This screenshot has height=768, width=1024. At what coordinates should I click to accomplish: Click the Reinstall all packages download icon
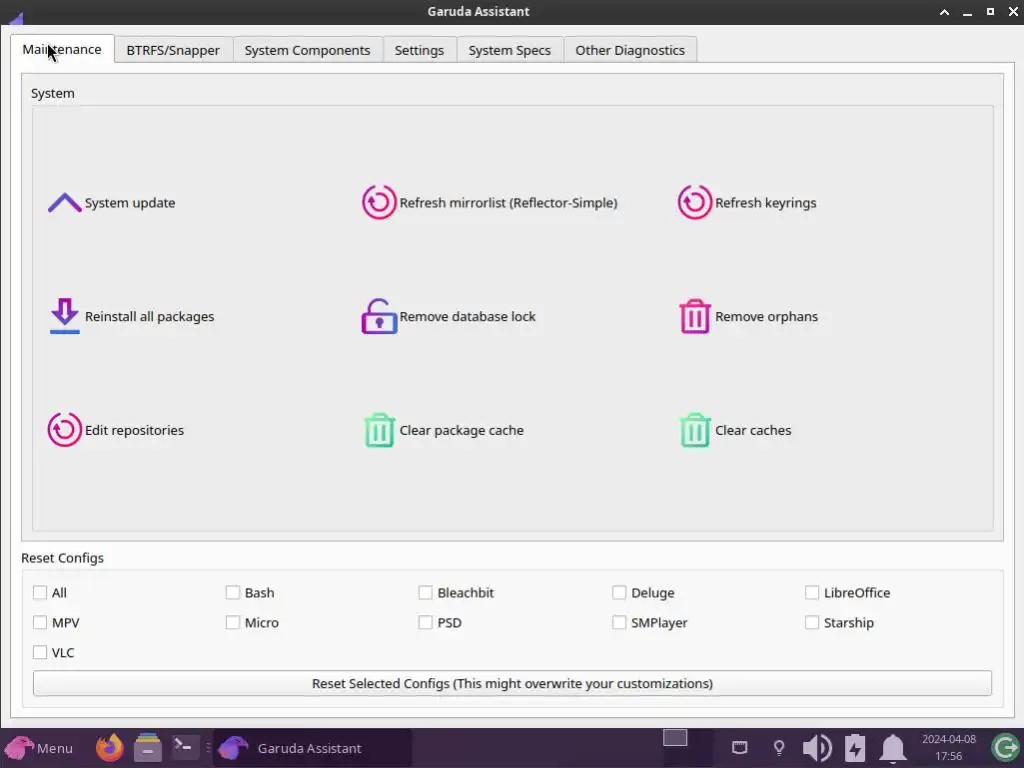pyautogui.click(x=65, y=316)
